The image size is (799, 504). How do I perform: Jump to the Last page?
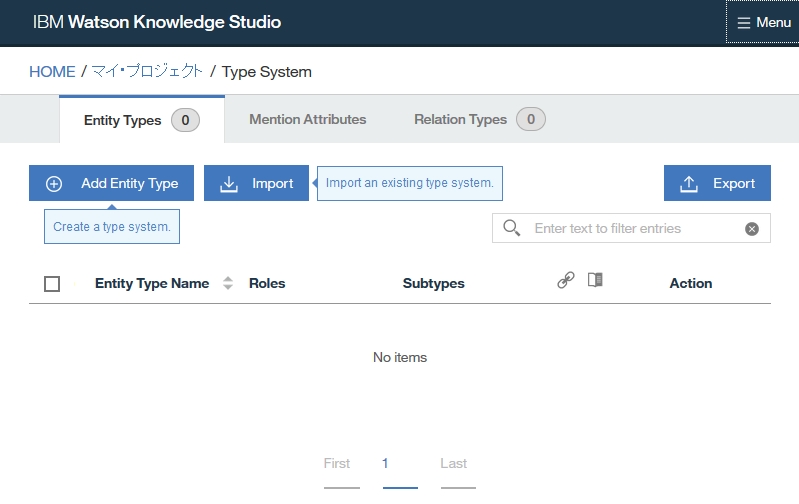click(x=453, y=463)
